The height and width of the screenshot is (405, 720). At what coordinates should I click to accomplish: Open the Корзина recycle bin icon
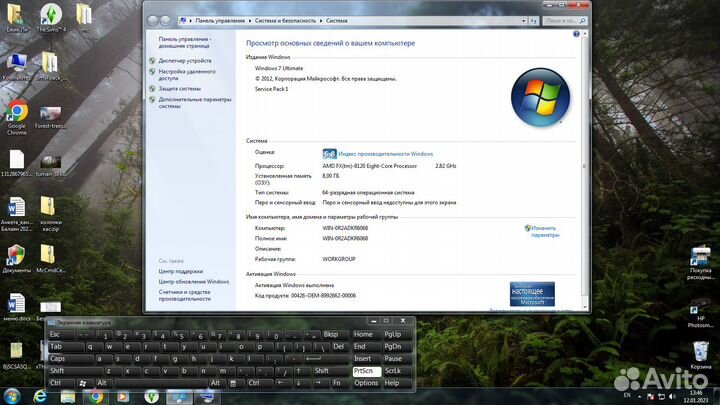pyautogui.click(x=701, y=355)
